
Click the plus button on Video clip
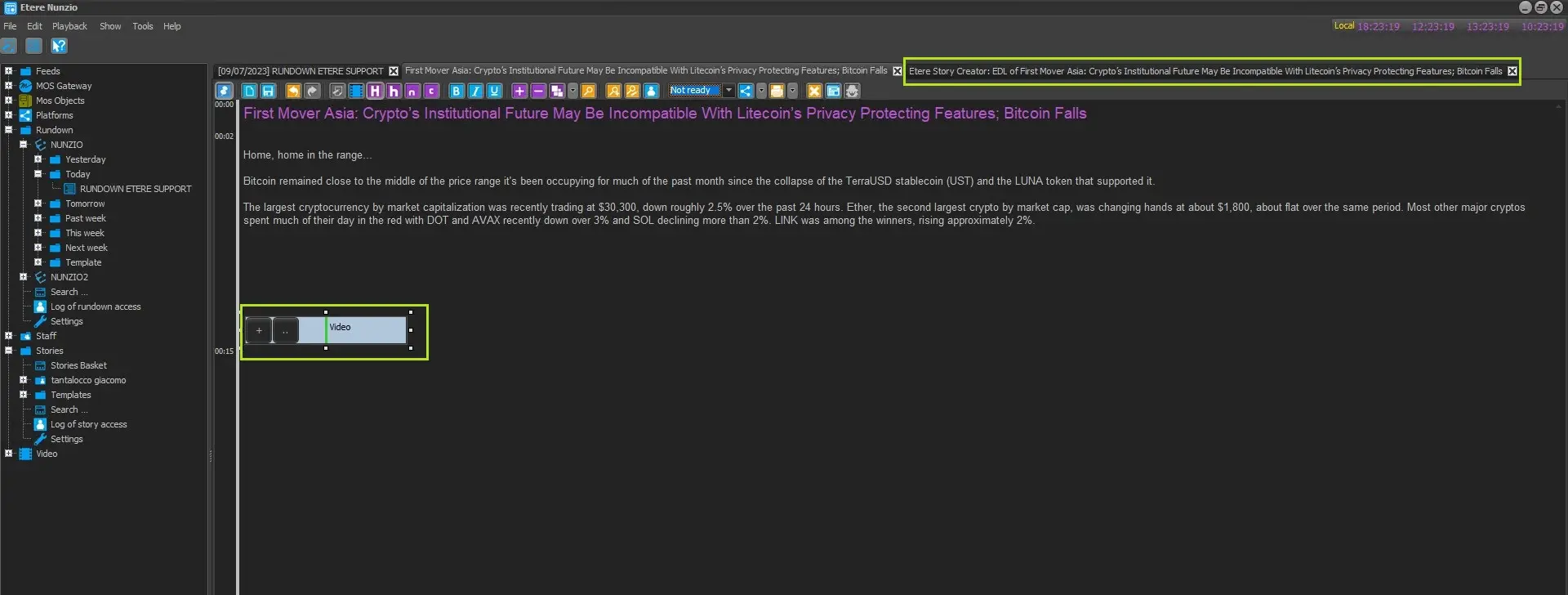(259, 330)
